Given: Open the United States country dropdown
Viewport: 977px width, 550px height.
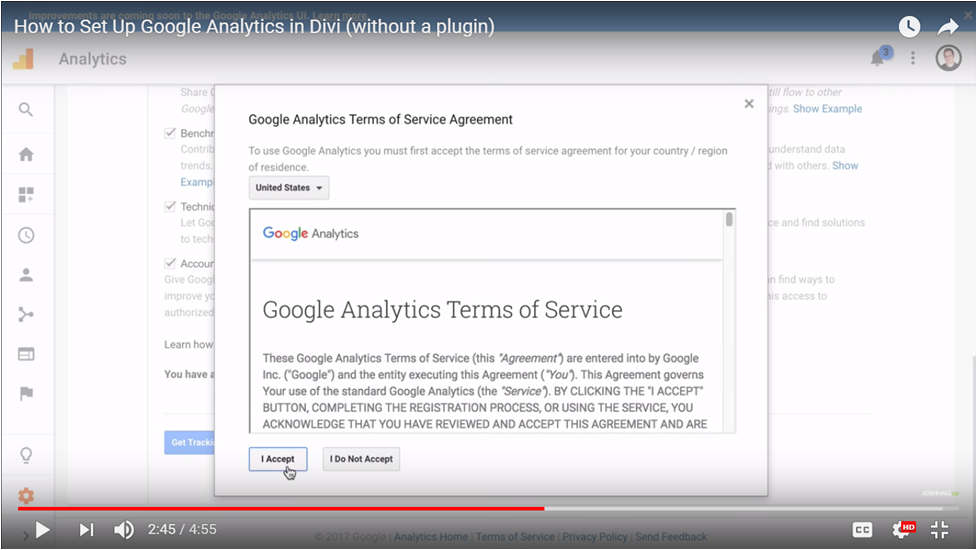Looking at the screenshot, I should [x=289, y=188].
